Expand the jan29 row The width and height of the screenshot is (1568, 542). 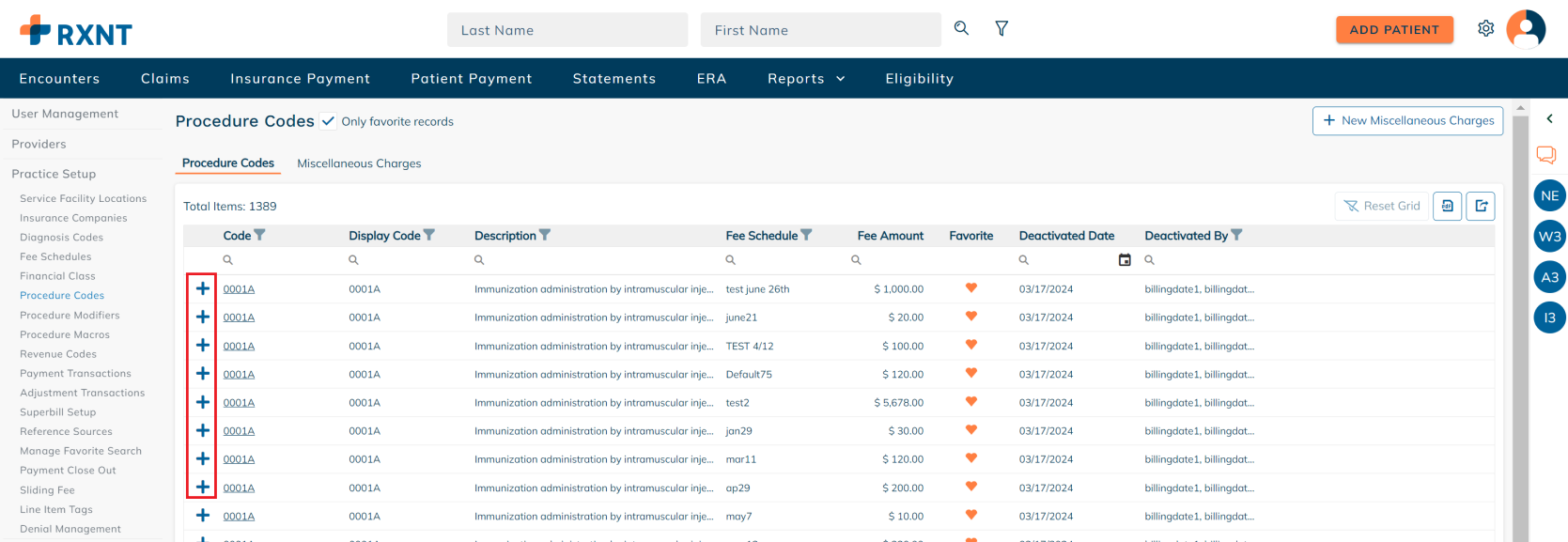pyautogui.click(x=203, y=430)
